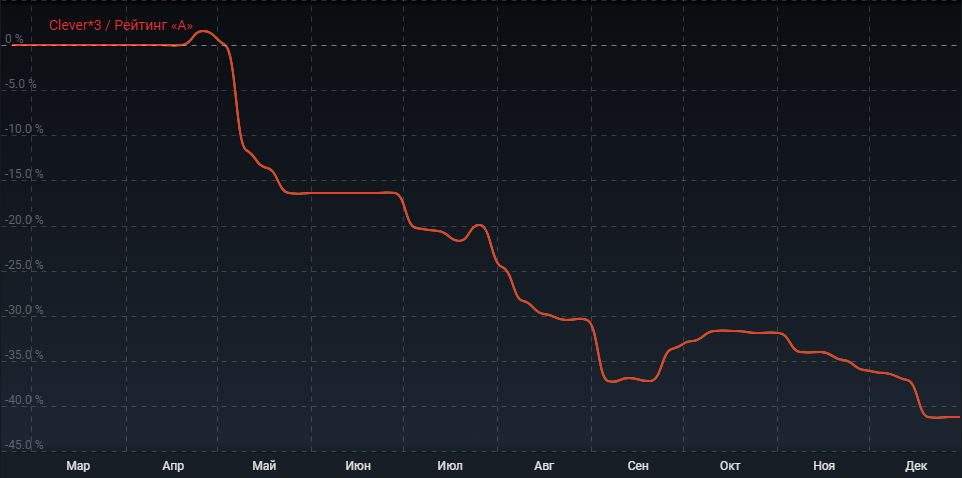Select the Окт month label
The height and width of the screenshot is (478, 962).
point(730,466)
